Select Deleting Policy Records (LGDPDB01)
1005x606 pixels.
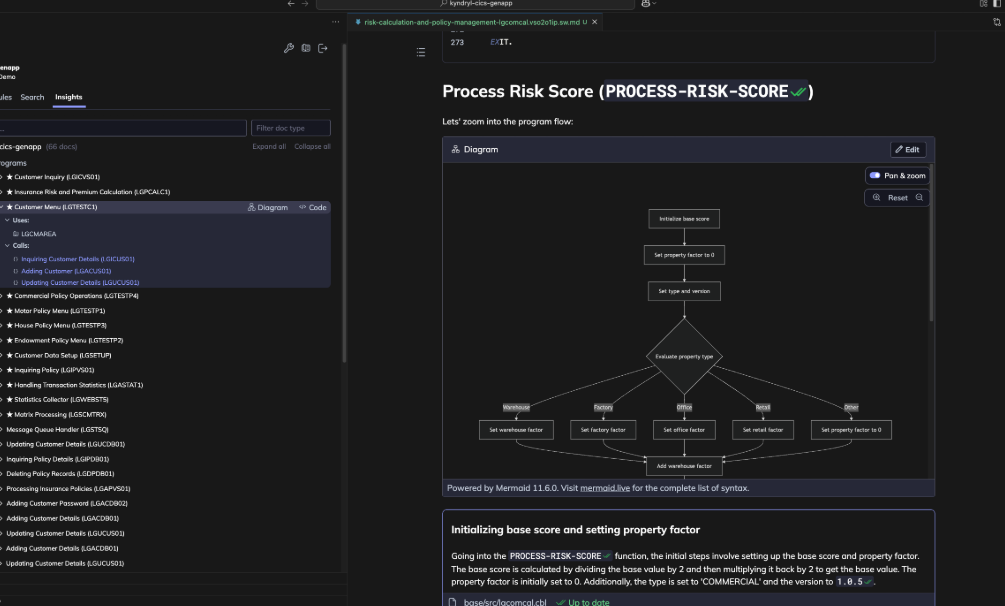pyautogui.click(x=60, y=474)
